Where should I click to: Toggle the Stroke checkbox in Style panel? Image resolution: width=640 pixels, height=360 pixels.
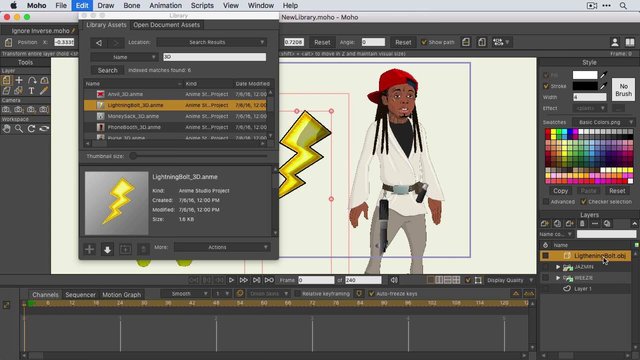[x=546, y=86]
